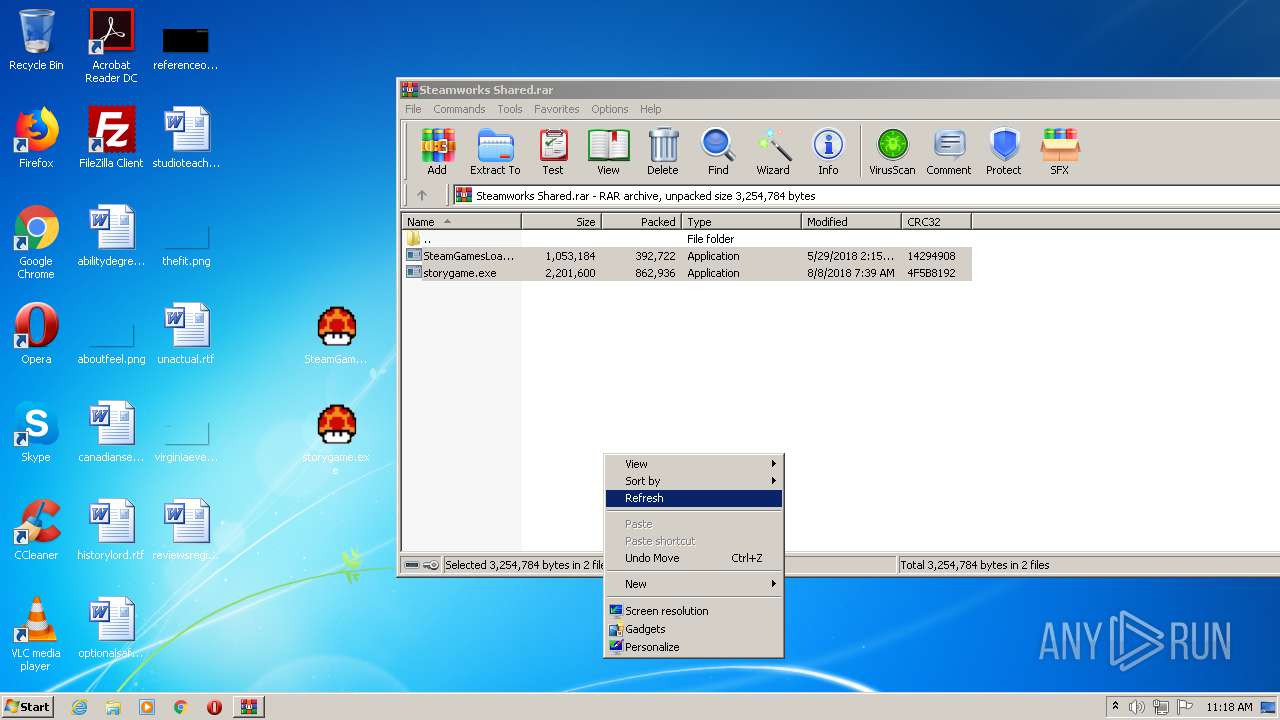Sort by the CRC32 column header

[x=936, y=222]
